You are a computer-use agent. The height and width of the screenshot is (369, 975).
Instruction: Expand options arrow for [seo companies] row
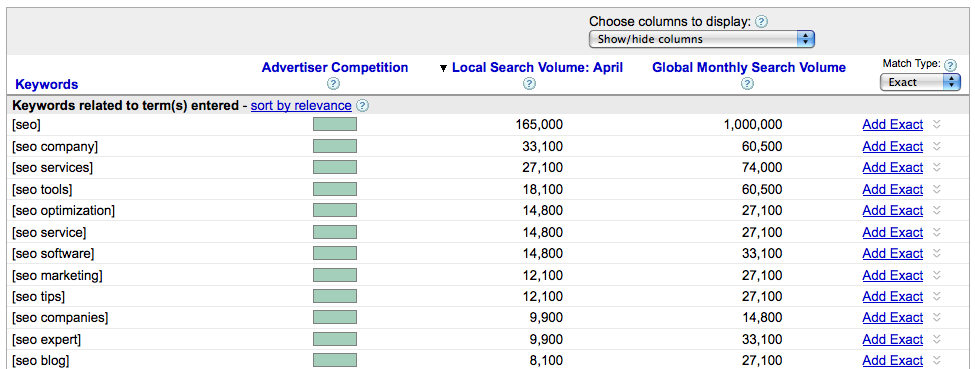(937, 317)
